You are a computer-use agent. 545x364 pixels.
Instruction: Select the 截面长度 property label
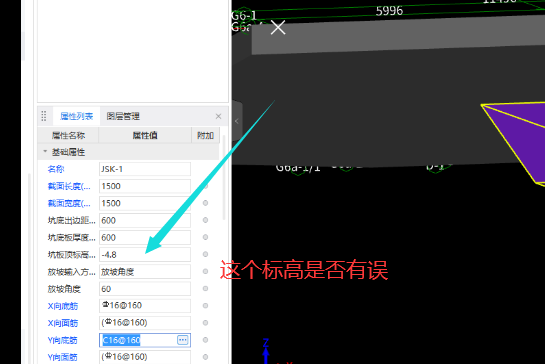[69, 186]
